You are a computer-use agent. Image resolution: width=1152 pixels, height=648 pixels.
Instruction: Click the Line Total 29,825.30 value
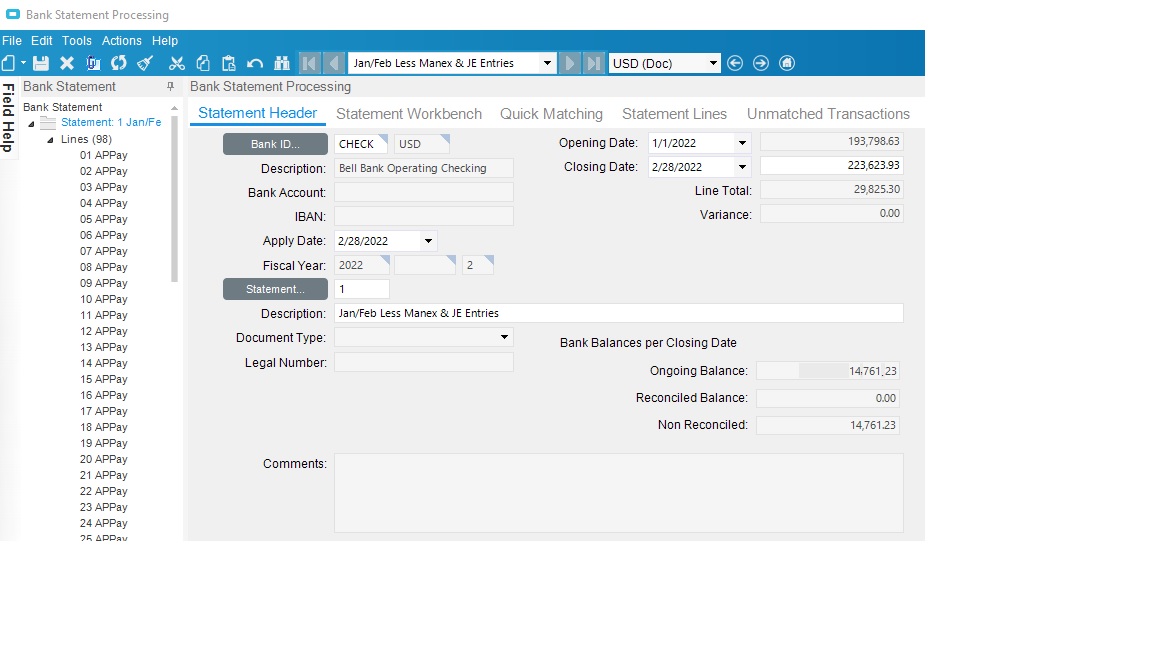click(x=832, y=190)
